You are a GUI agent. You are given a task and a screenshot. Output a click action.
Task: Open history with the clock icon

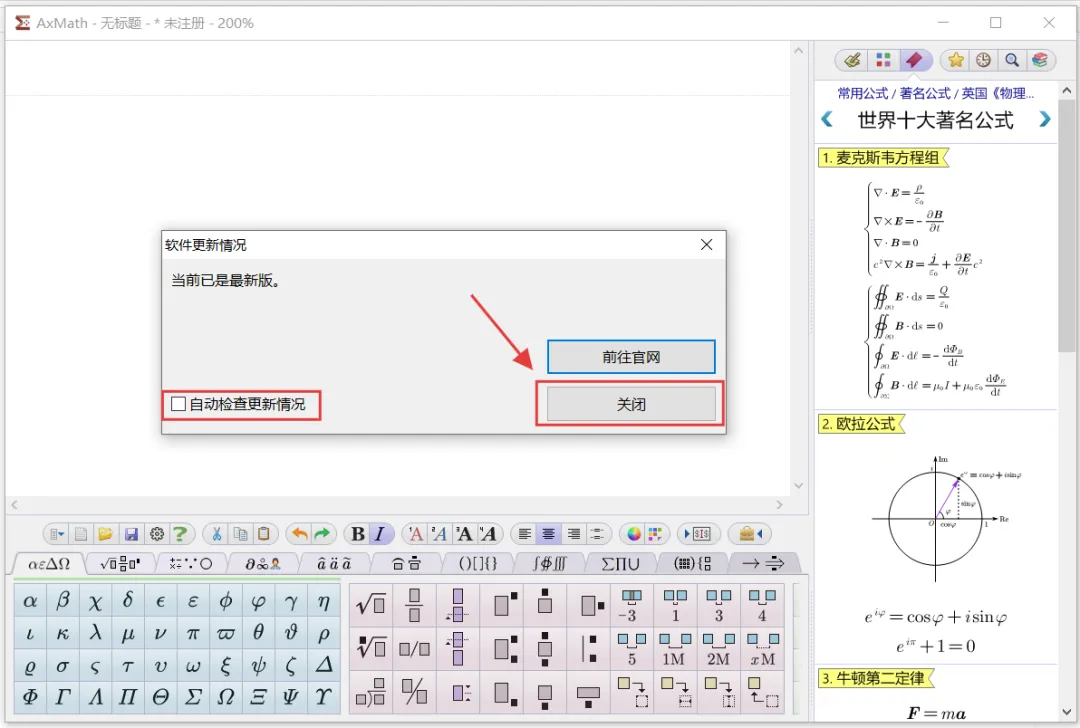[x=984, y=61]
